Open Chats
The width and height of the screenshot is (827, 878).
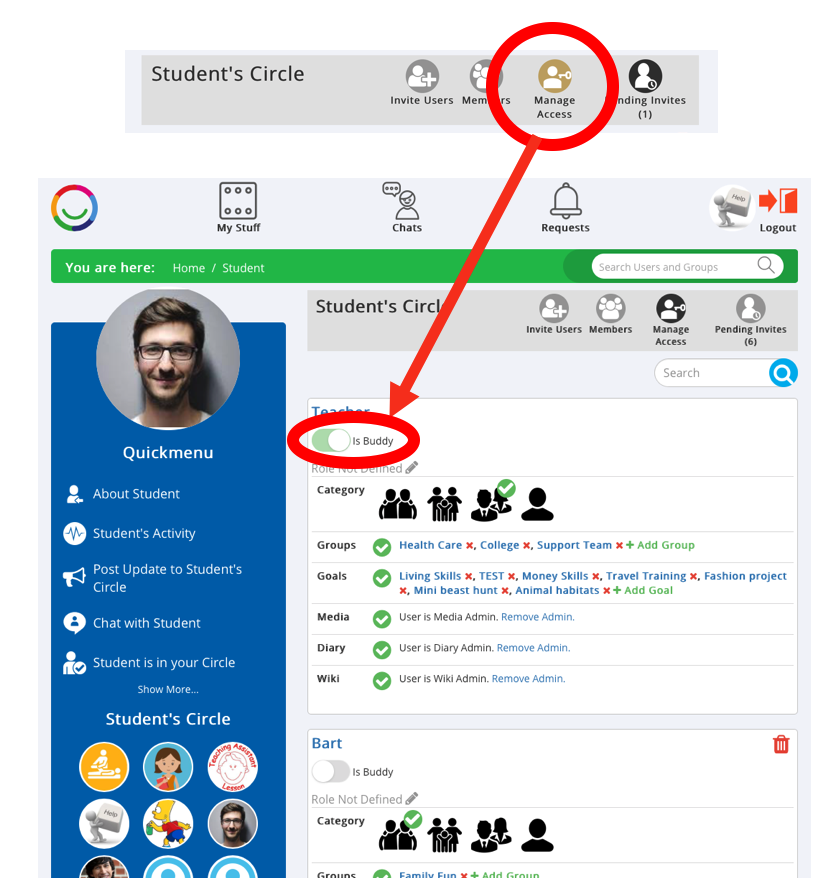pyautogui.click(x=407, y=208)
